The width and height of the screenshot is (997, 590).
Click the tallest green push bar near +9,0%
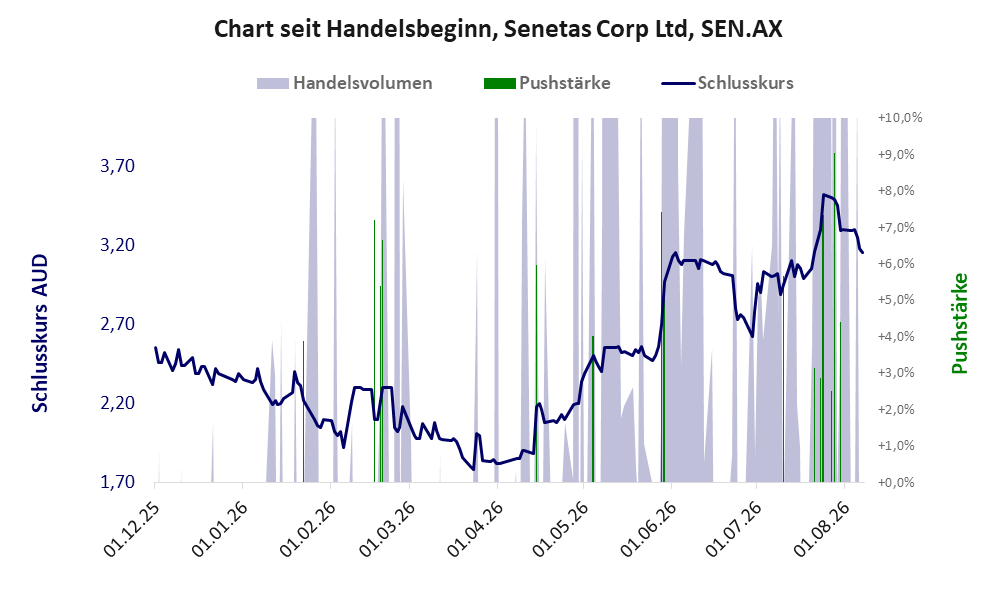(834, 317)
